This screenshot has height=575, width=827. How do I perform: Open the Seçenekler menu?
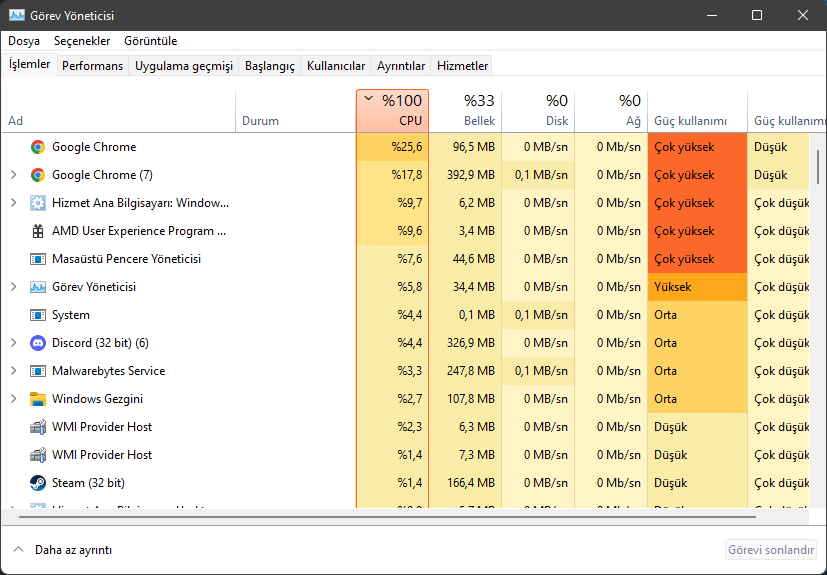(82, 41)
